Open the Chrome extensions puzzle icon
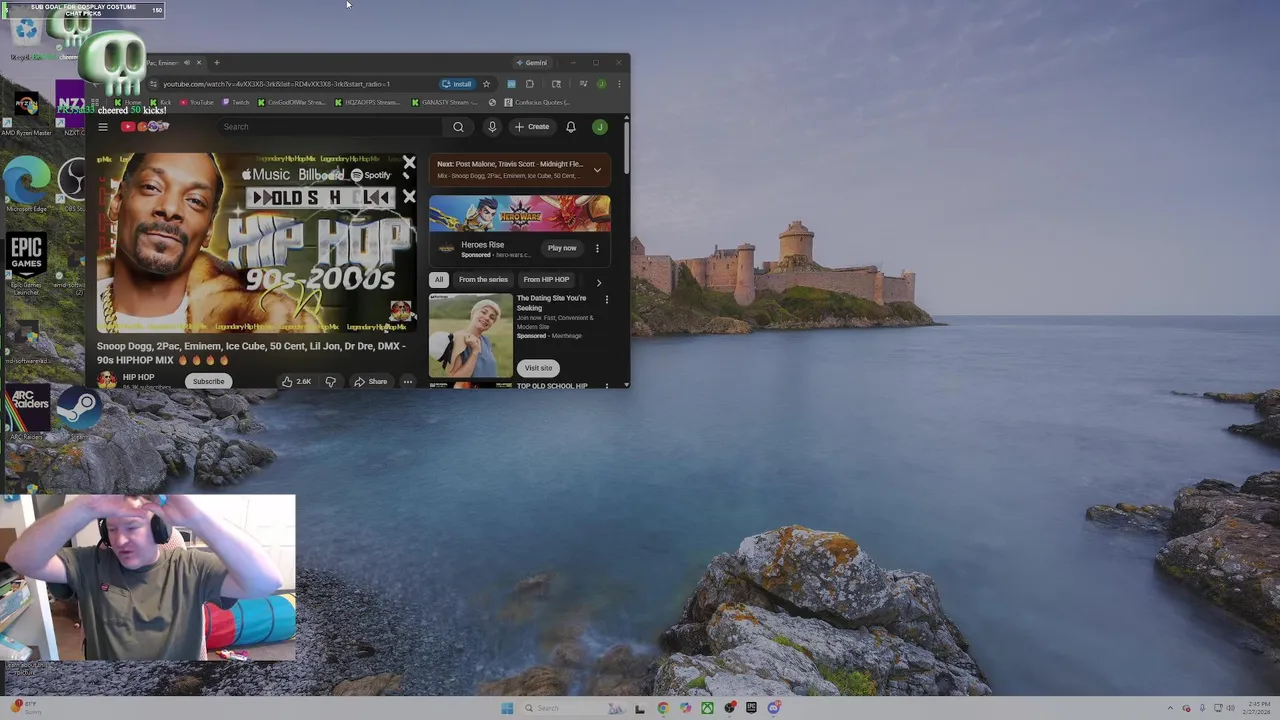Viewport: 1280px width, 720px height. click(x=530, y=84)
